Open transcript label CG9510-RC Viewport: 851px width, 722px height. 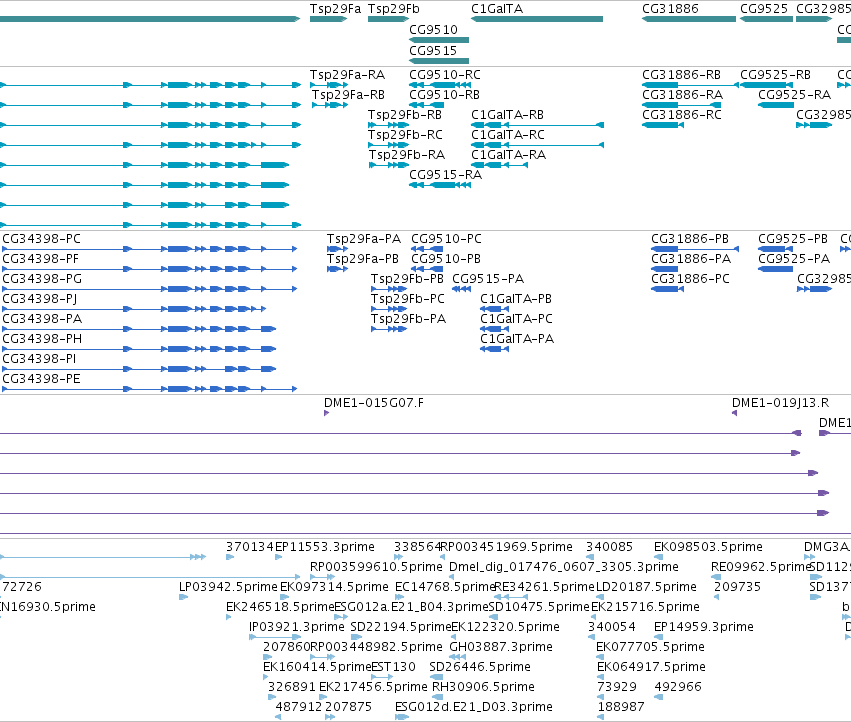[445, 74]
